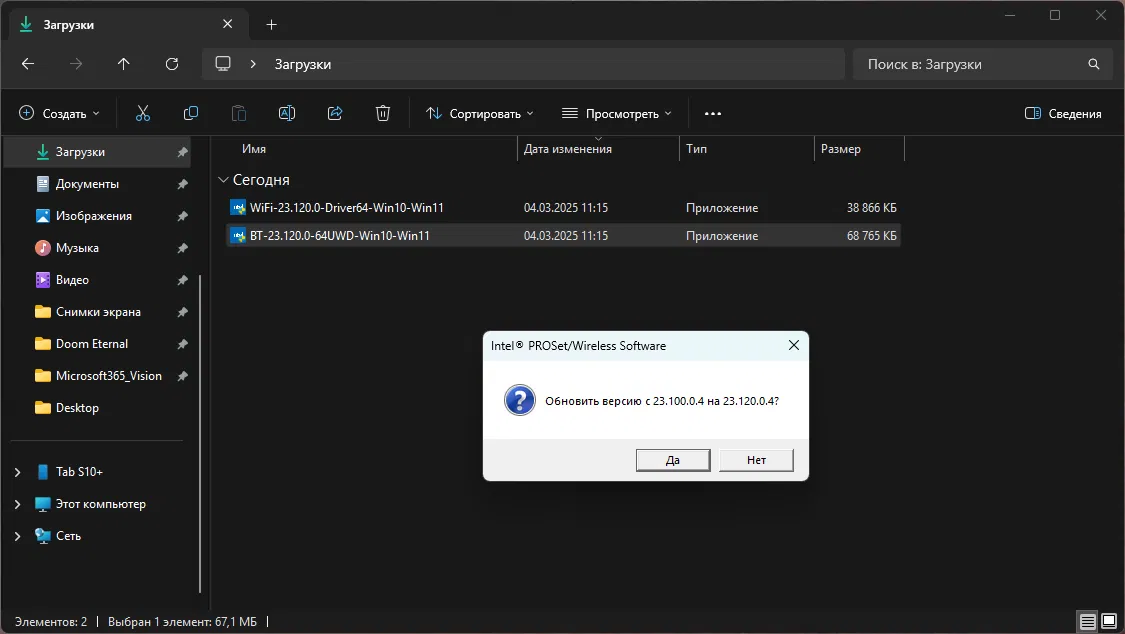Confirm update with Да button
The height and width of the screenshot is (634, 1125).
click(x=673, y=460)
